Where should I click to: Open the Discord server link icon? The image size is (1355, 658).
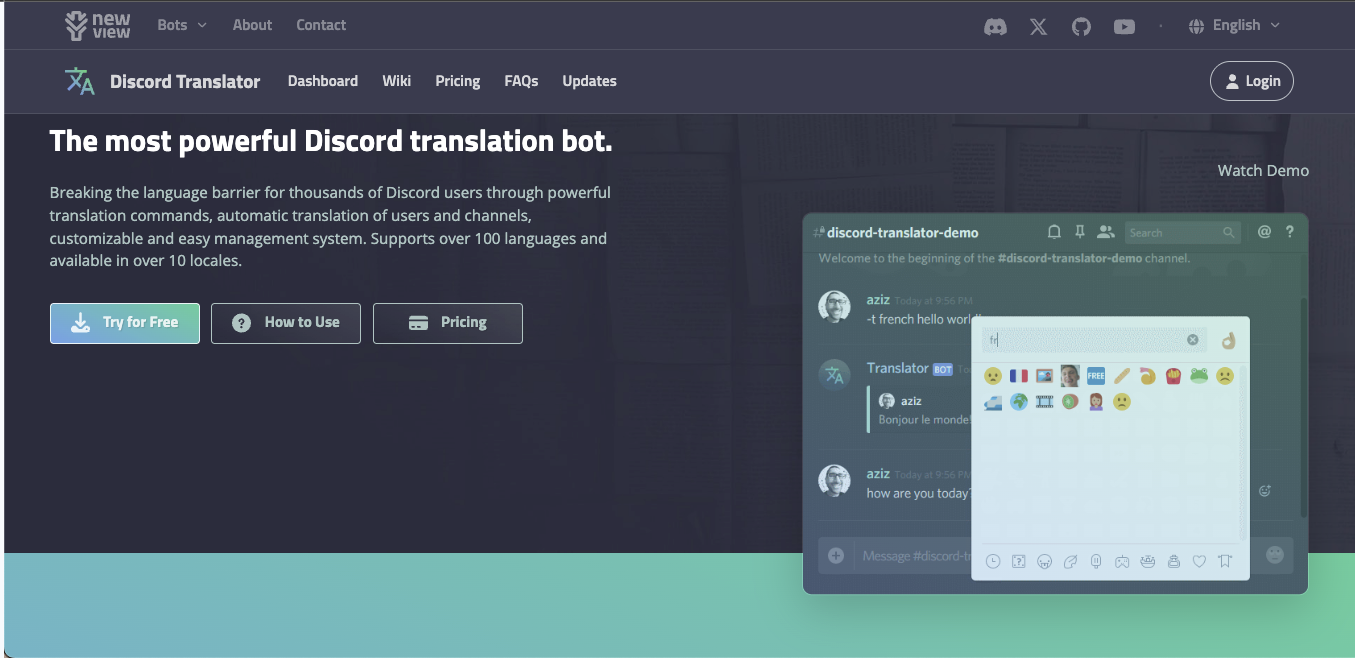click(995, 27)
